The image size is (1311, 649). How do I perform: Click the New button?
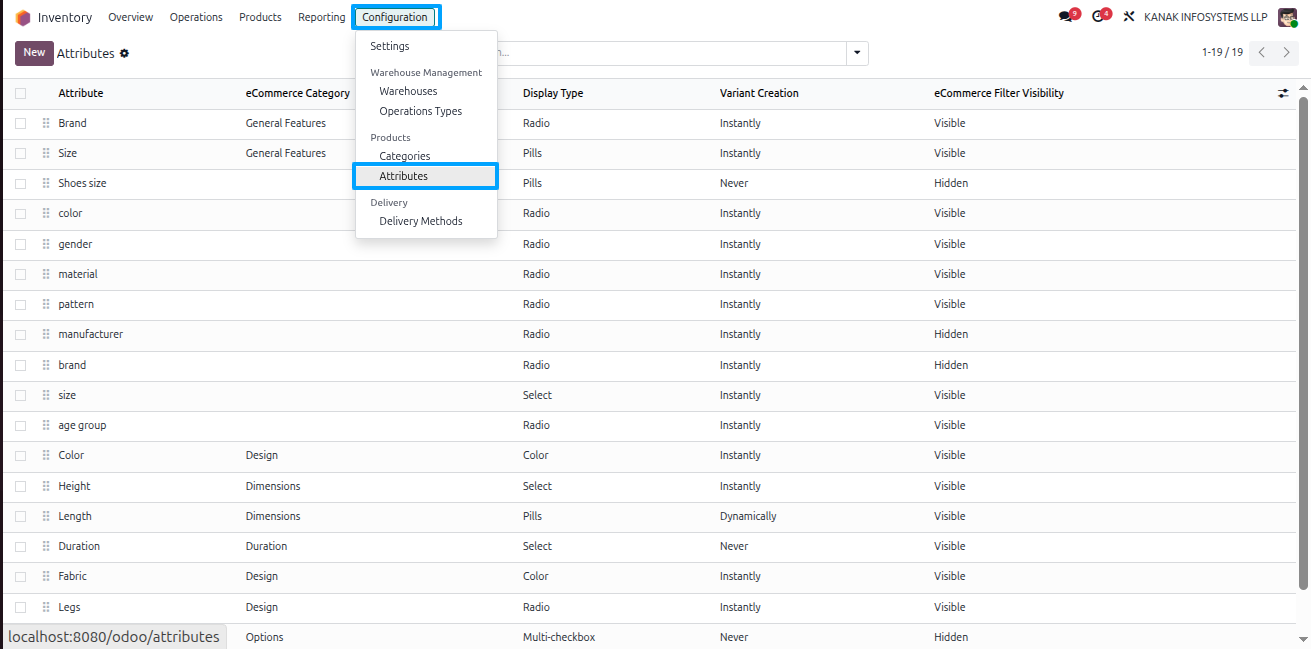34,53
